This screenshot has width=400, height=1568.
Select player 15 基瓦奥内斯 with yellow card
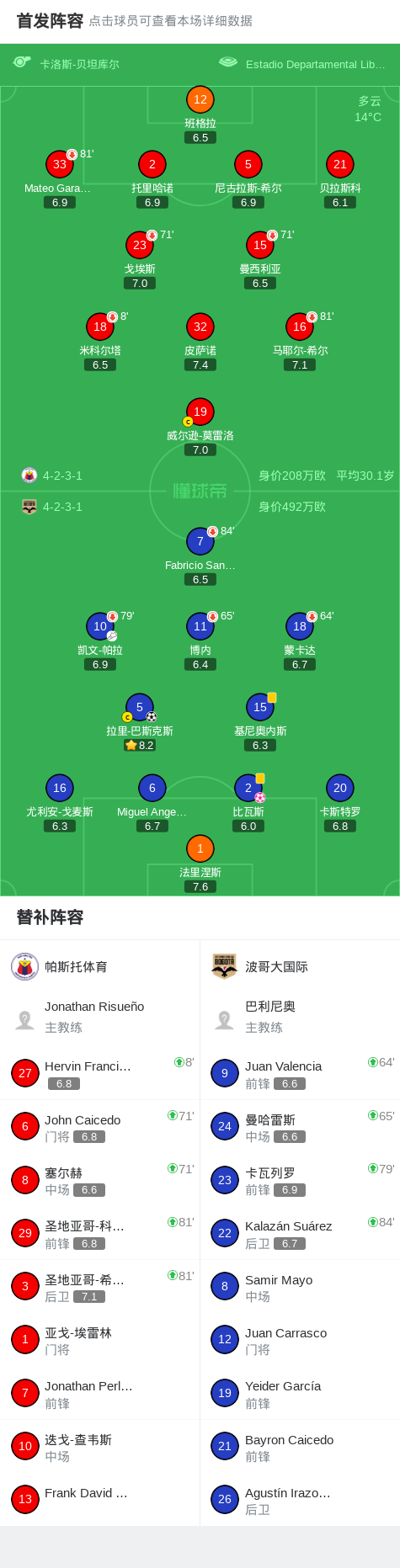pyautogui.click(x=260, y=707)
